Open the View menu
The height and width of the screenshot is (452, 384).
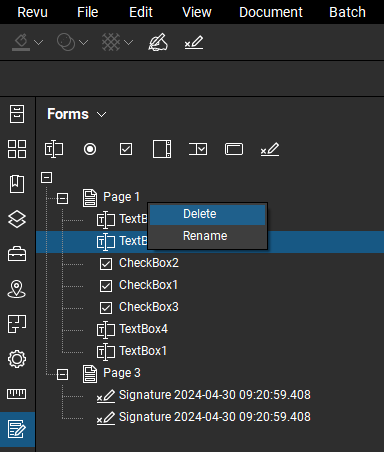197,12
